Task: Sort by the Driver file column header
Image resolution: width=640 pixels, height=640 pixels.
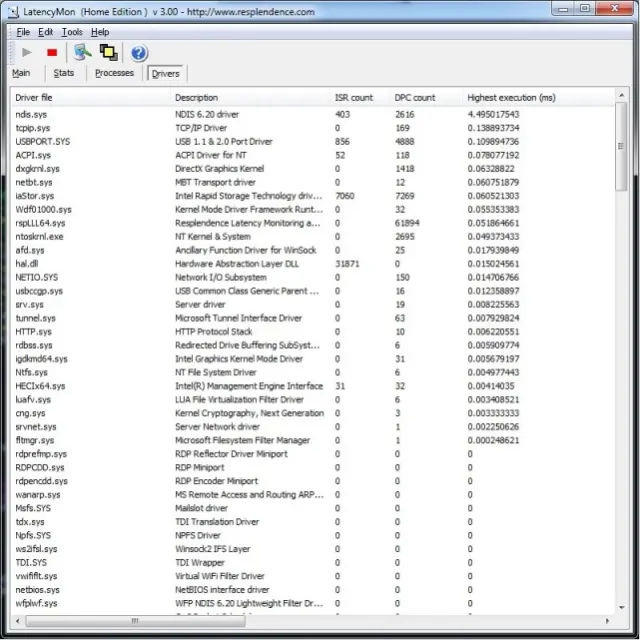Action: point(34,98)
